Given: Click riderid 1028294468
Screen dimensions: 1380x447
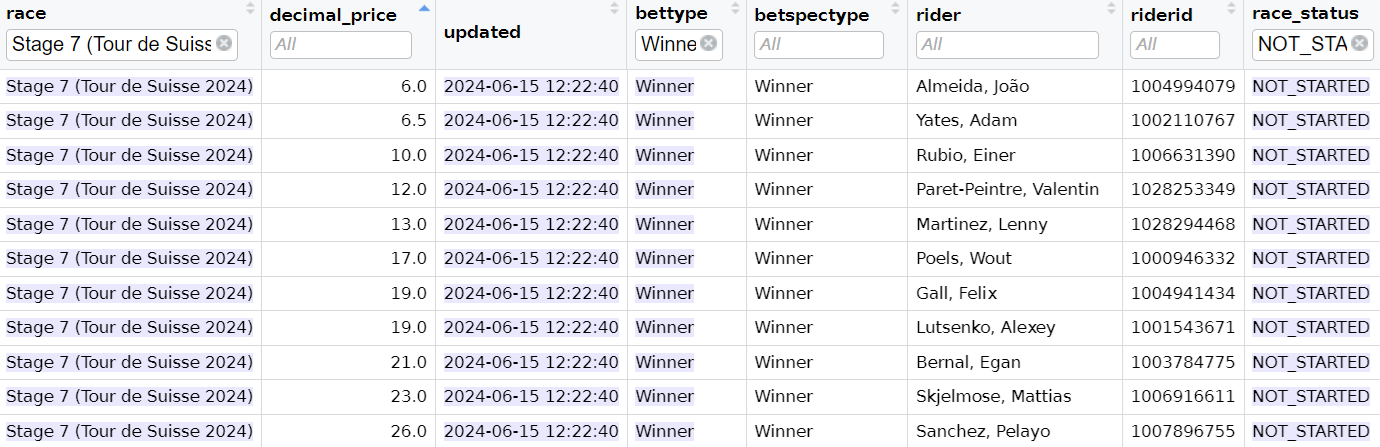Looking at the screenshot, I should coord(1183,224).
